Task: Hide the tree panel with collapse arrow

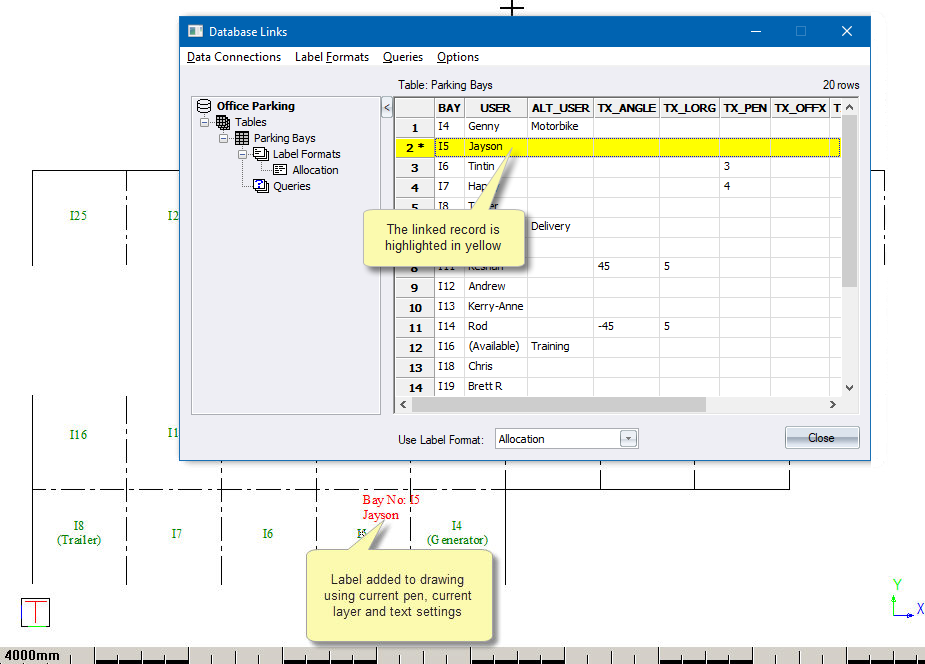Action: (x=387, y=107)
